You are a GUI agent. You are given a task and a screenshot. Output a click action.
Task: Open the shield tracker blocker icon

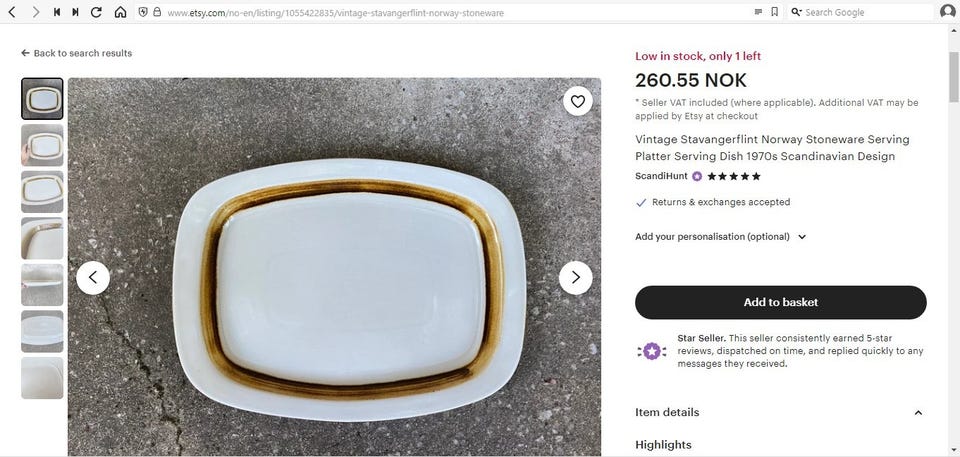[x=143, y=12]
